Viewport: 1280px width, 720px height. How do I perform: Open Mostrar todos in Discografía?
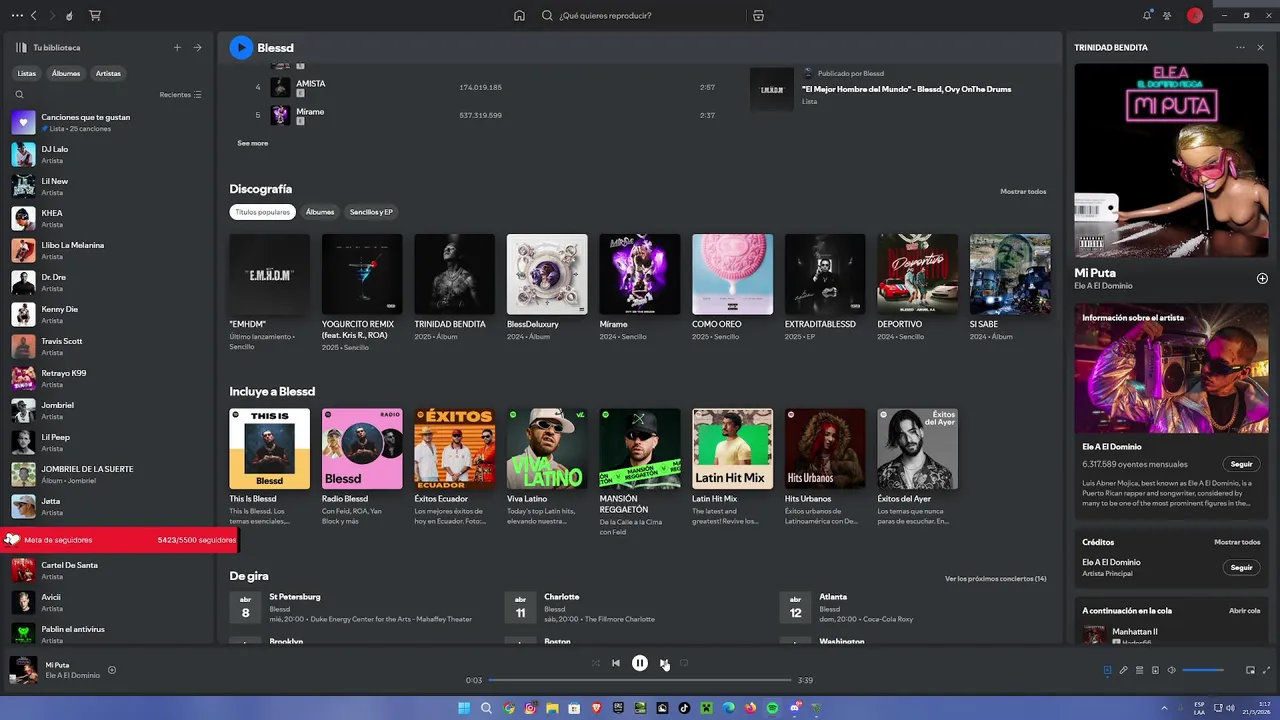coord(1023,191)
